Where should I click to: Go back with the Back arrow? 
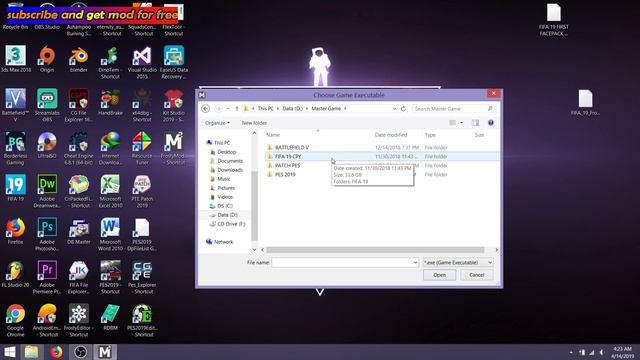point(206,109)
